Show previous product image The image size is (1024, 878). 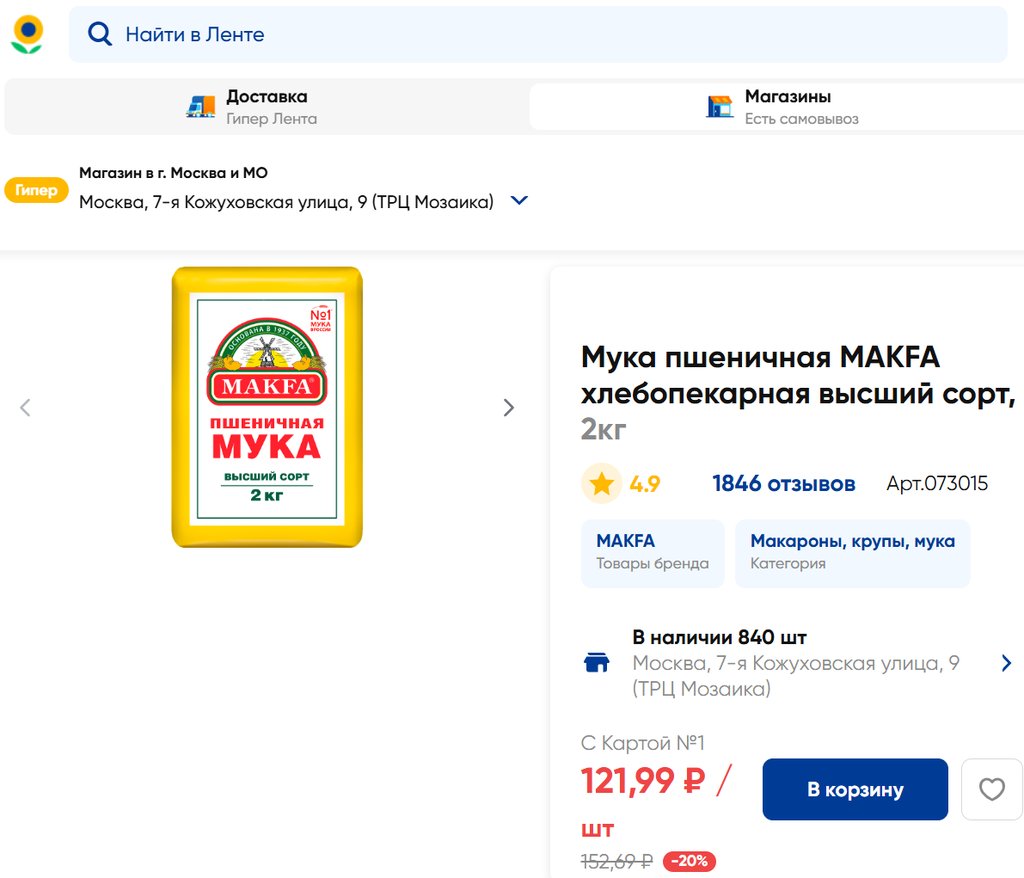tap(26, 407)
